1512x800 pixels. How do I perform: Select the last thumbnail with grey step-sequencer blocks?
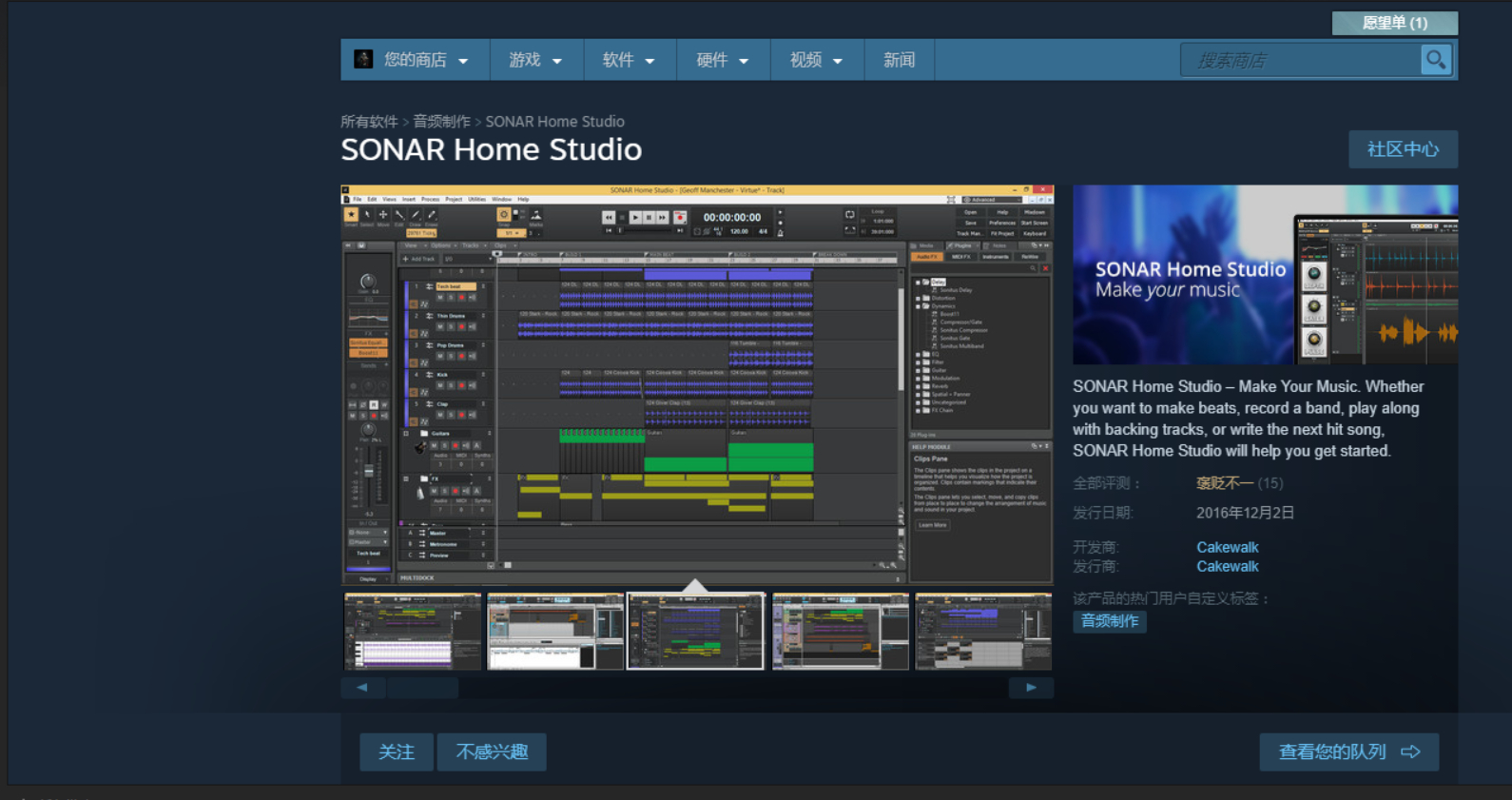click(x=983, y=632)
